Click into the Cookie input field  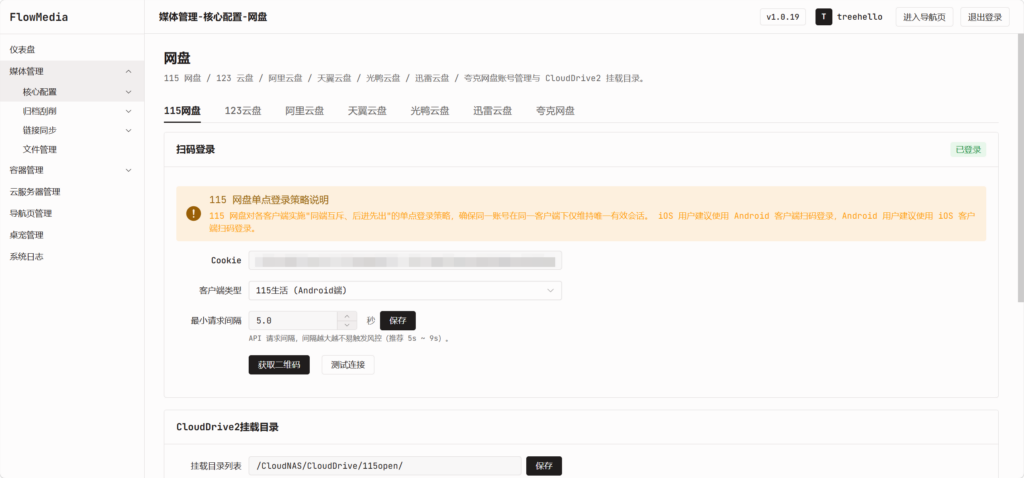(x=405, y=261)
